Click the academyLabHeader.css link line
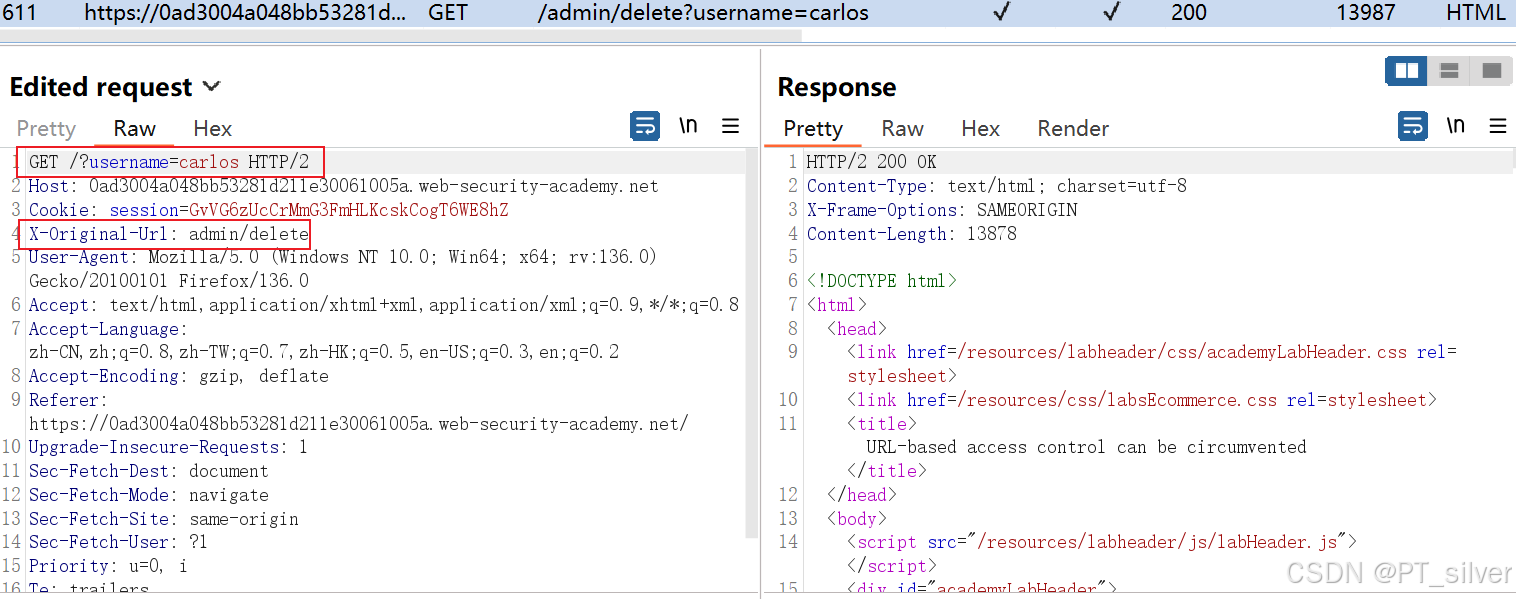The width and height of the screenshot is (1516, 599). click(1152, 364)
